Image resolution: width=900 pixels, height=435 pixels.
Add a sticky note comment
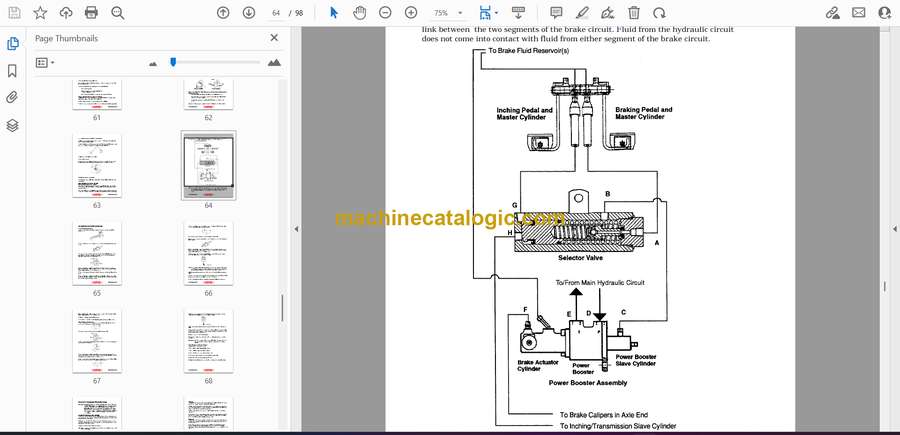[556, 13]
